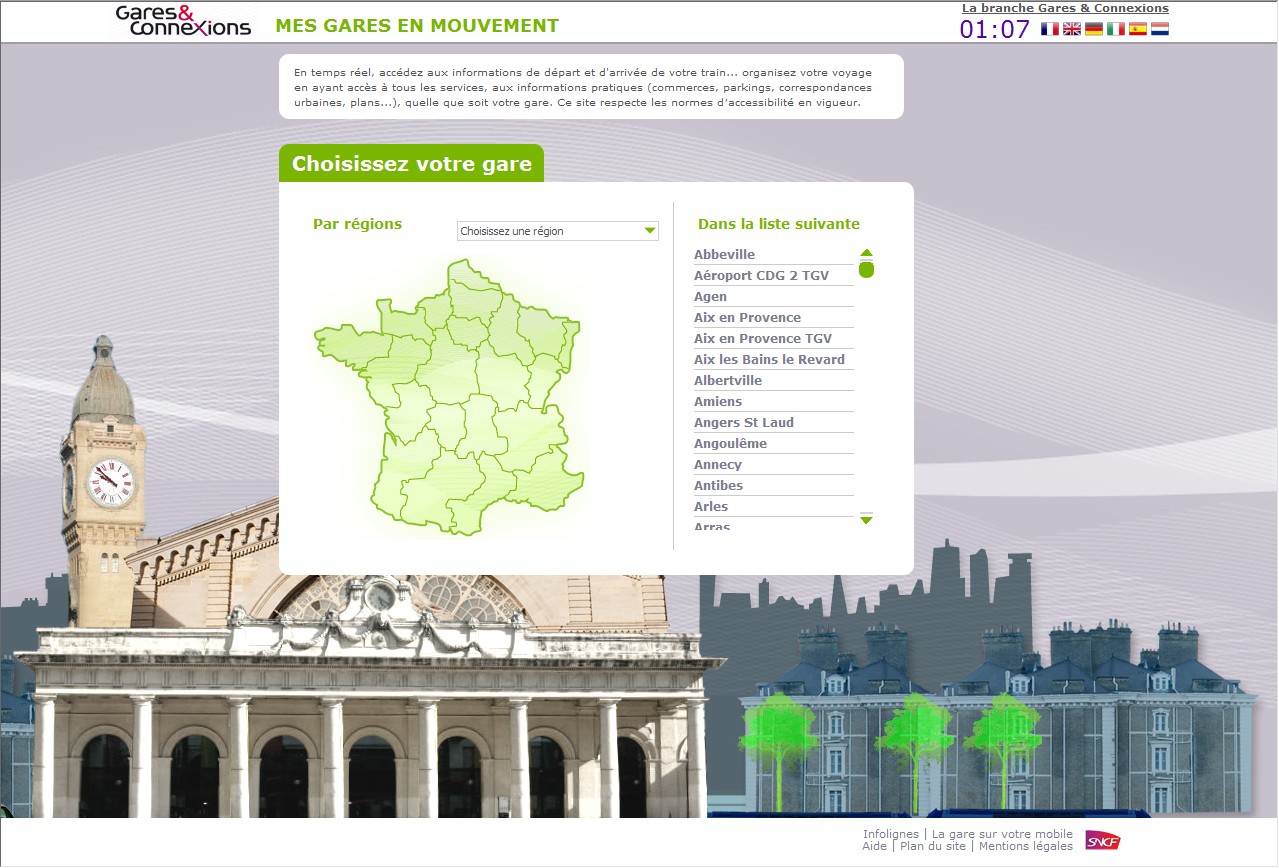The image size is (1279, 868).
Task: Open the SNCF logo in the footer
Action: click(x=1103, y=840)
